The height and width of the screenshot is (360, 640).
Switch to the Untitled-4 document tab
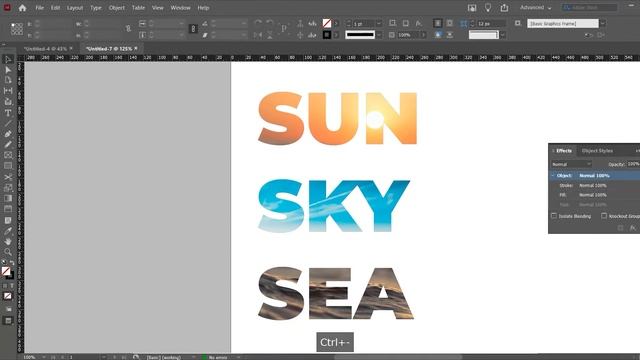pos(45,49)
